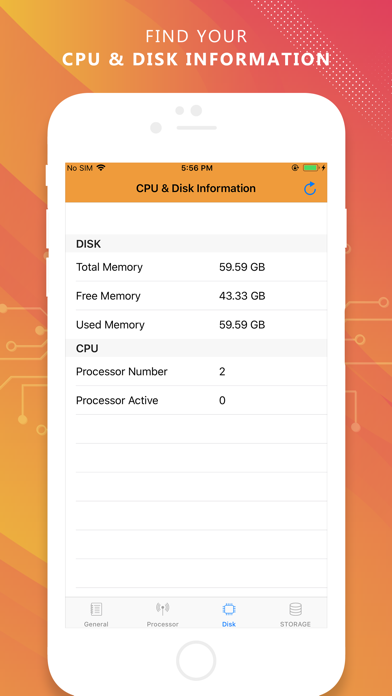
Task: Switch to the Processor tab
Action: pos(162,614)
